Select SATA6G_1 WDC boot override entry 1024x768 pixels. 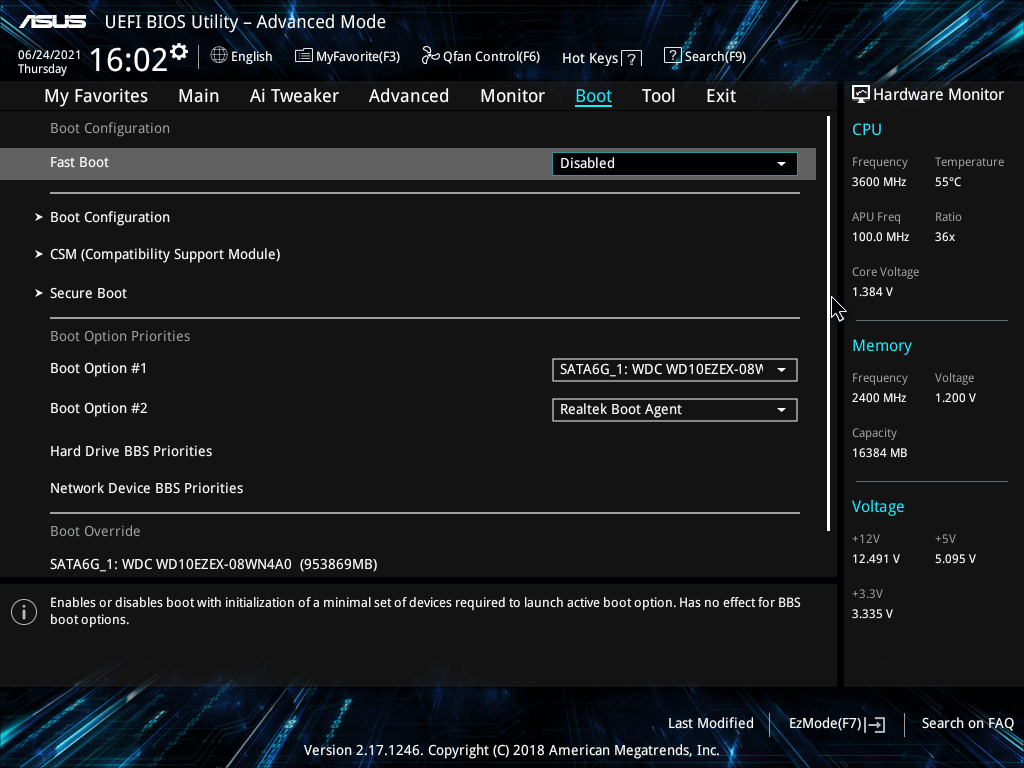(214, 564)
